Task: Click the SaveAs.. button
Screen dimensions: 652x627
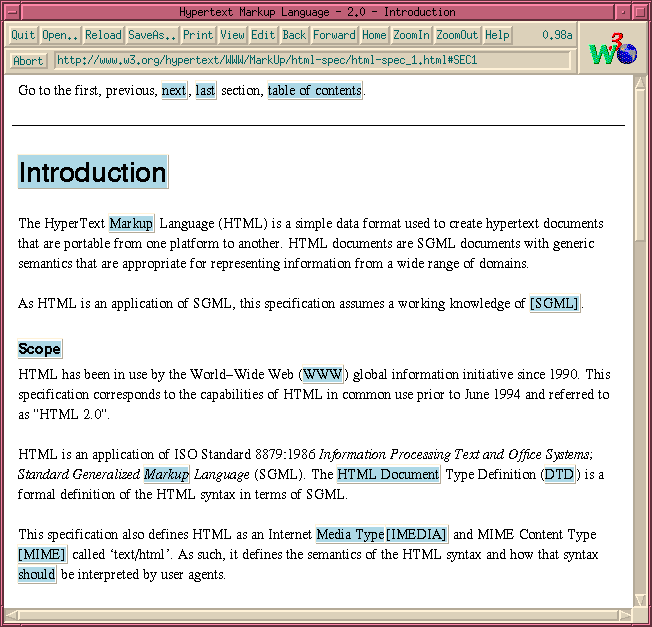Action: click(152, 35)
